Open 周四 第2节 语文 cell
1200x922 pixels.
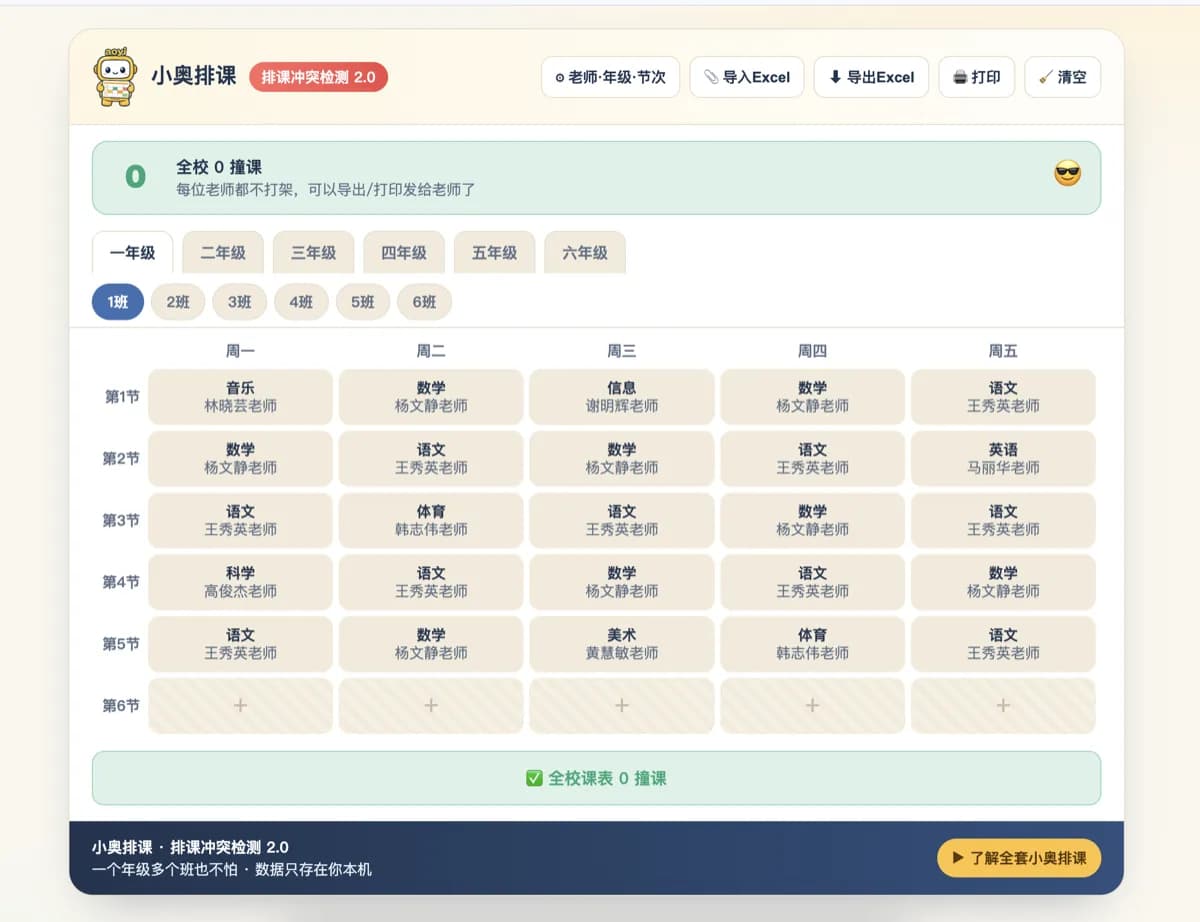tap(813, 459)
